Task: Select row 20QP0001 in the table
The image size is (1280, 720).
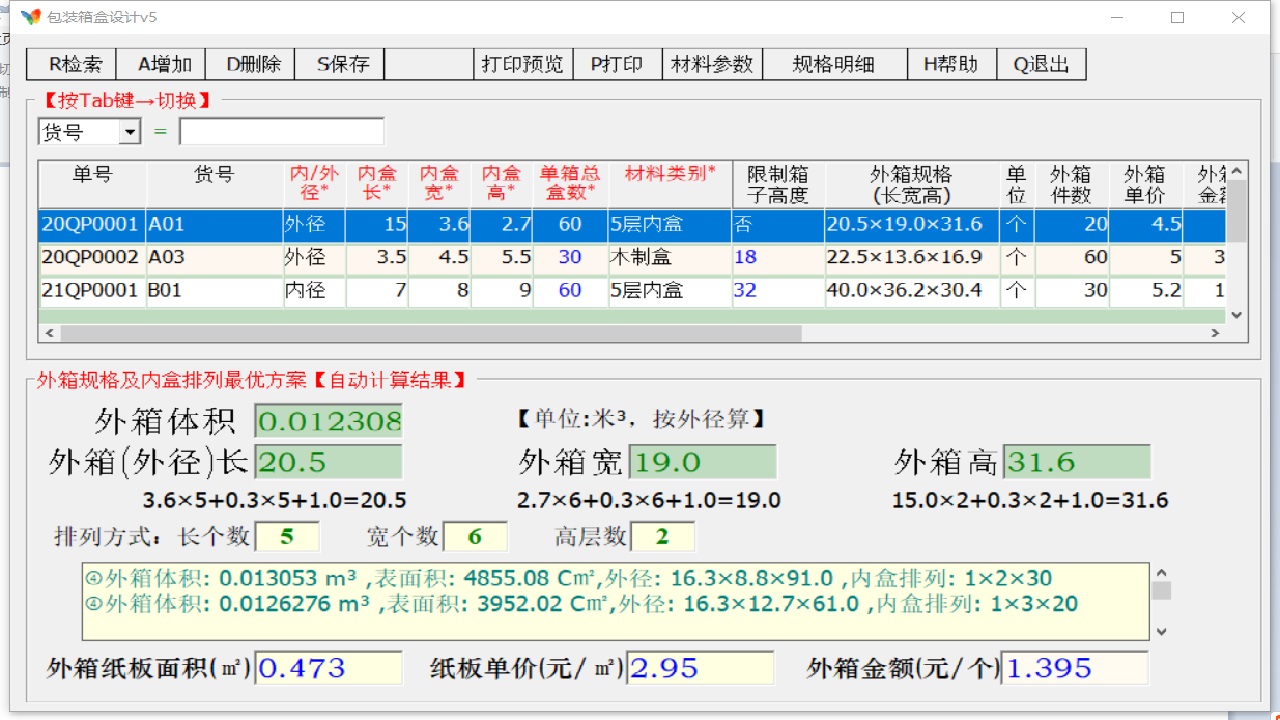Action: [631, 224]
